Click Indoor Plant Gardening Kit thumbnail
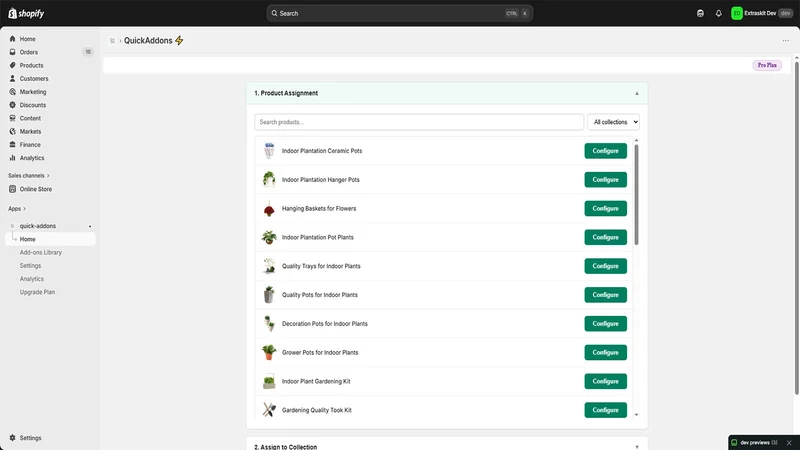The width and height of the screenshot is (800, 450). click(269, 382)
